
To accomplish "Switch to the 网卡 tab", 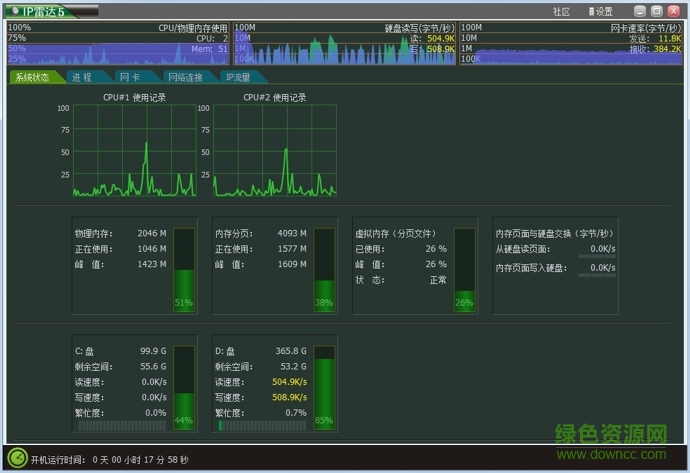I will (130, 77).
